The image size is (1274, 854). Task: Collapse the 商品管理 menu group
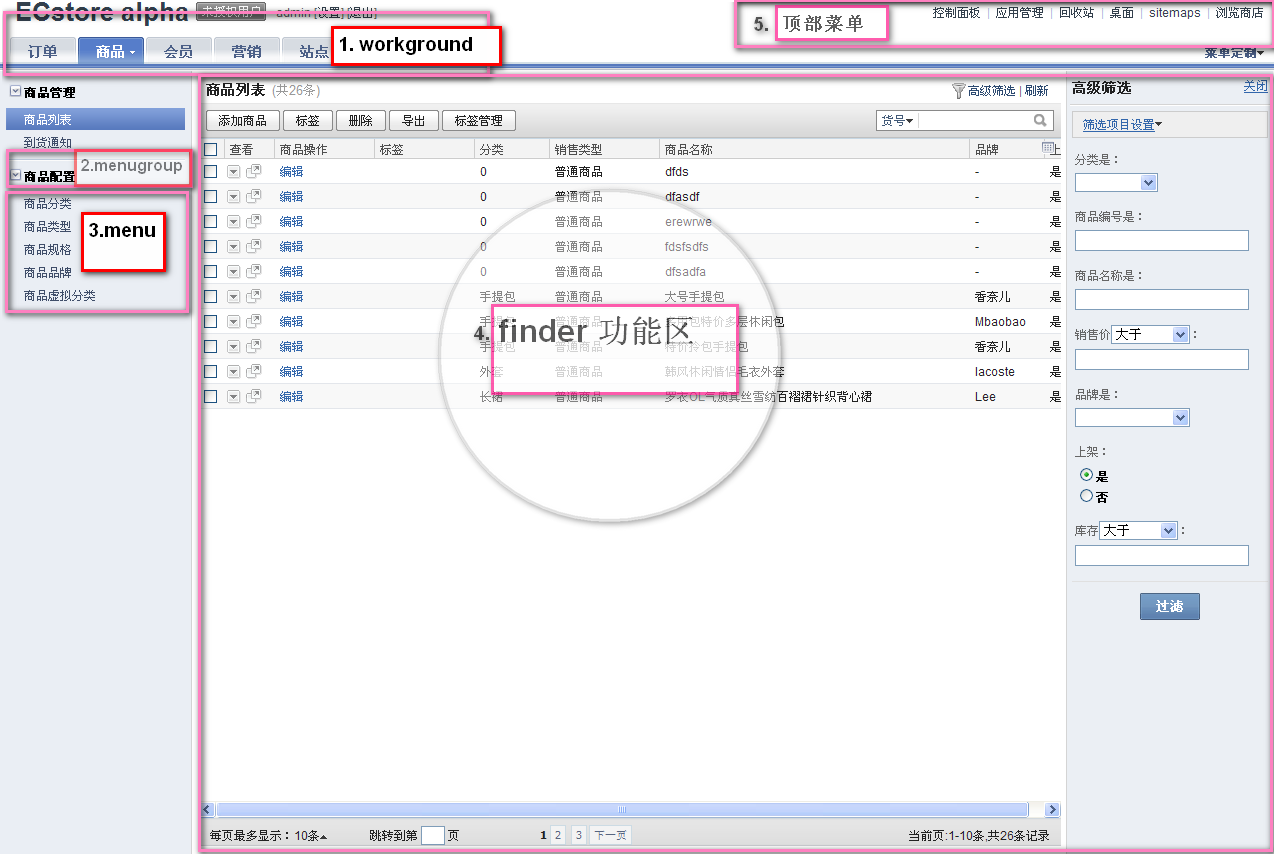(x=15, y=92)
